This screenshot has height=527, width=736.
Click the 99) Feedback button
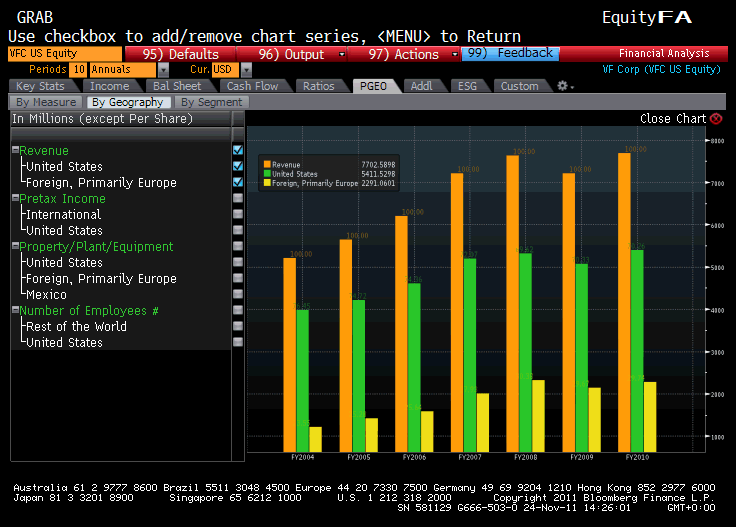click(x=510, y=54)
